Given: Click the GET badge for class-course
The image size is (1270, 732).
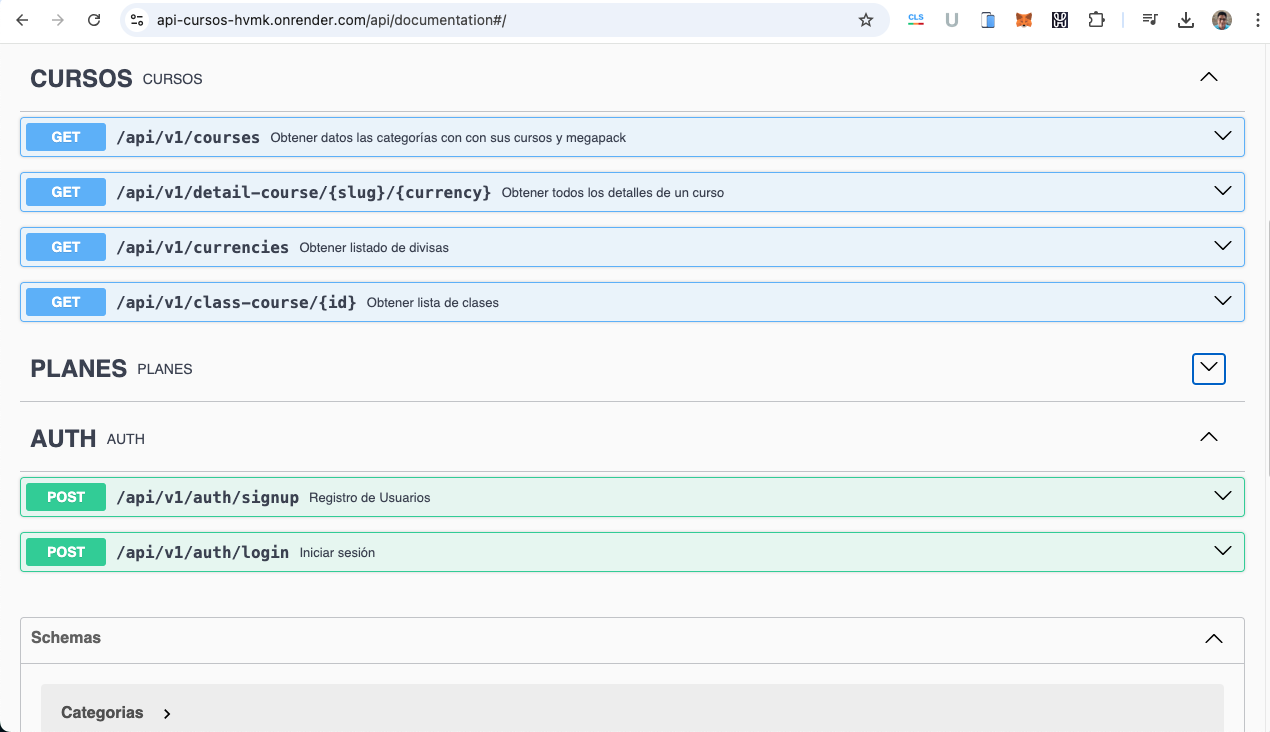Looking at the screenshot, I should tap(66, 302).
